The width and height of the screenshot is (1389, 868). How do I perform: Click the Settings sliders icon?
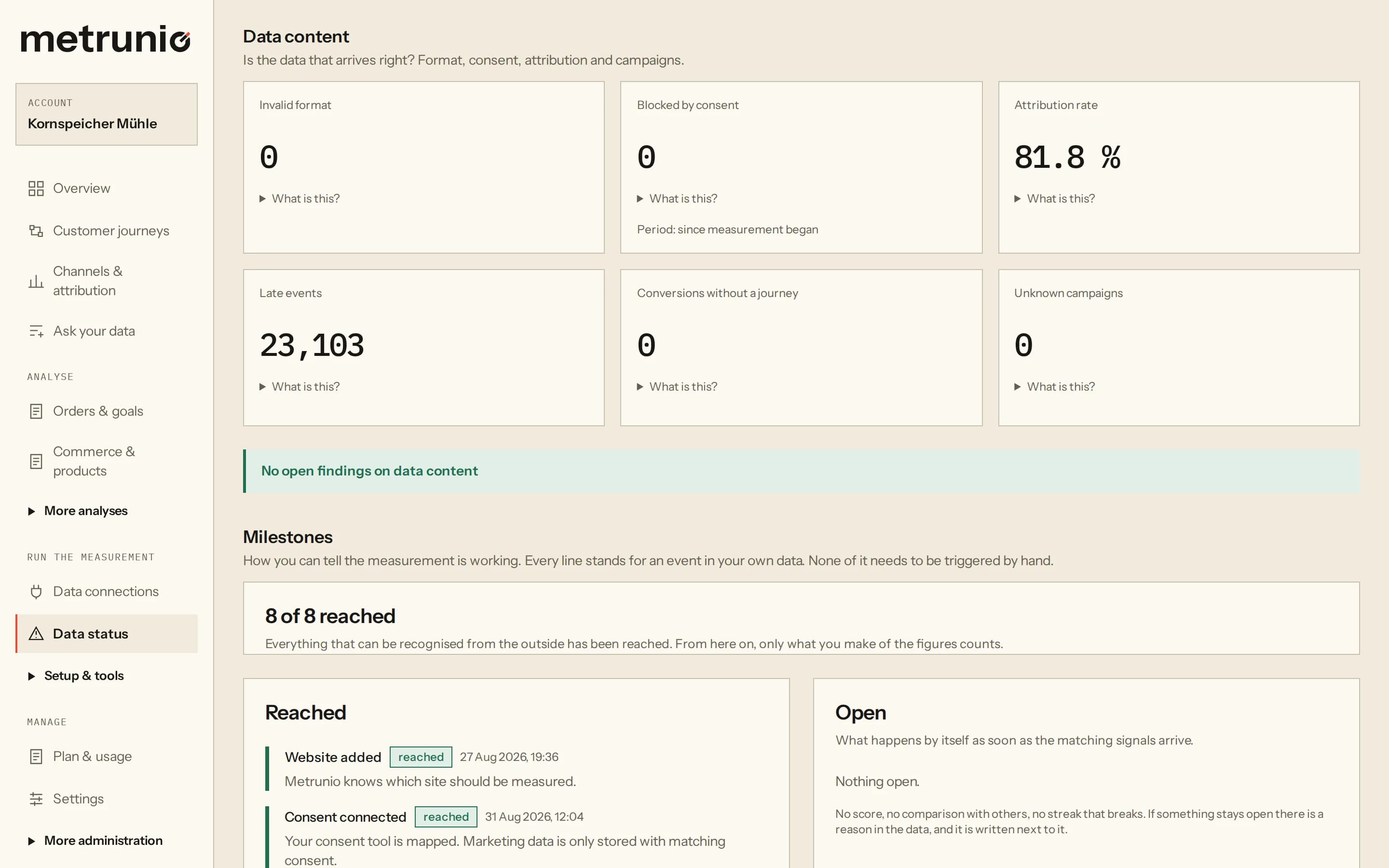pos(36,799)
